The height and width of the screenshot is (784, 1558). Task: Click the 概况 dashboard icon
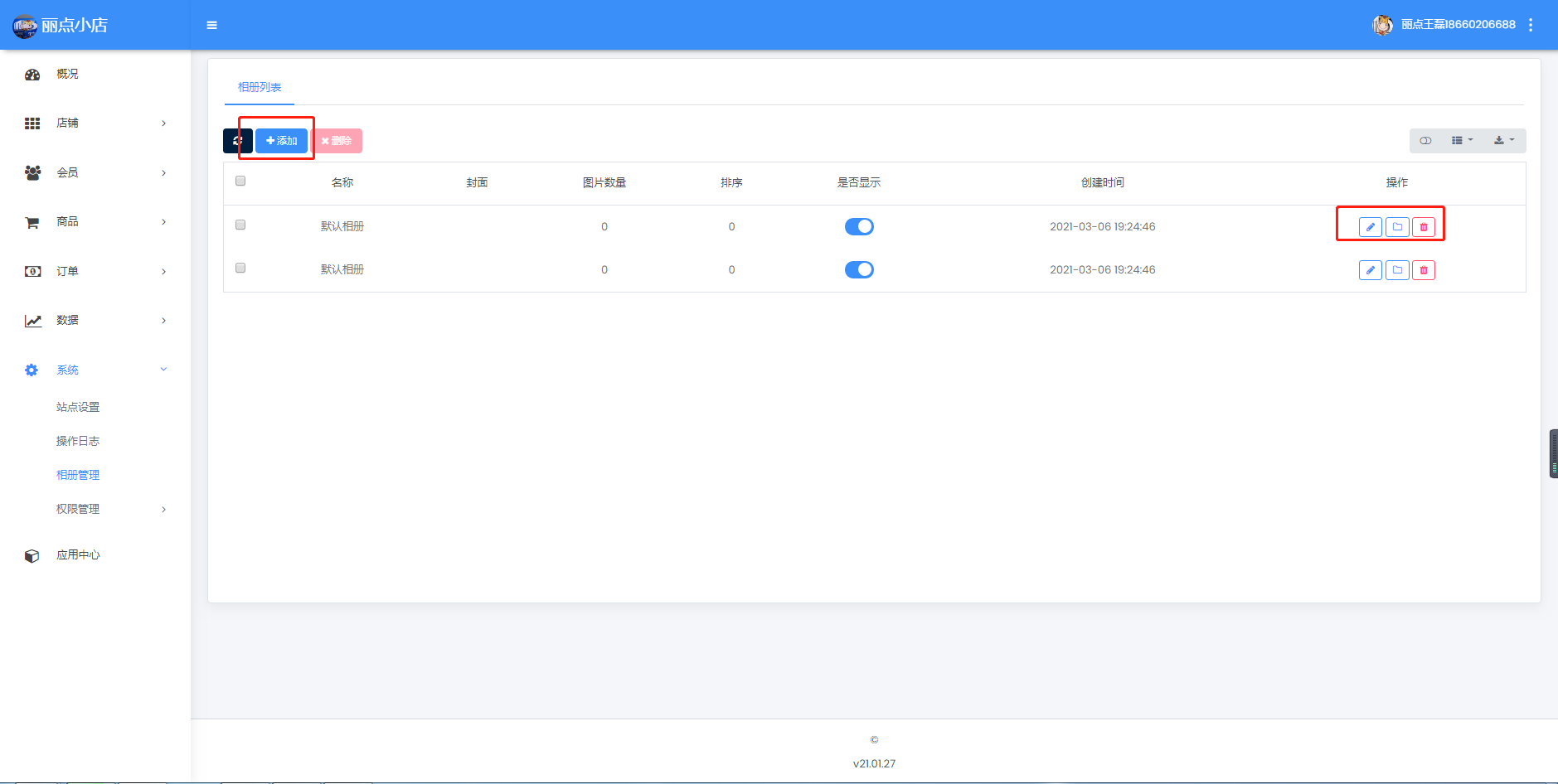pos(32,75)
